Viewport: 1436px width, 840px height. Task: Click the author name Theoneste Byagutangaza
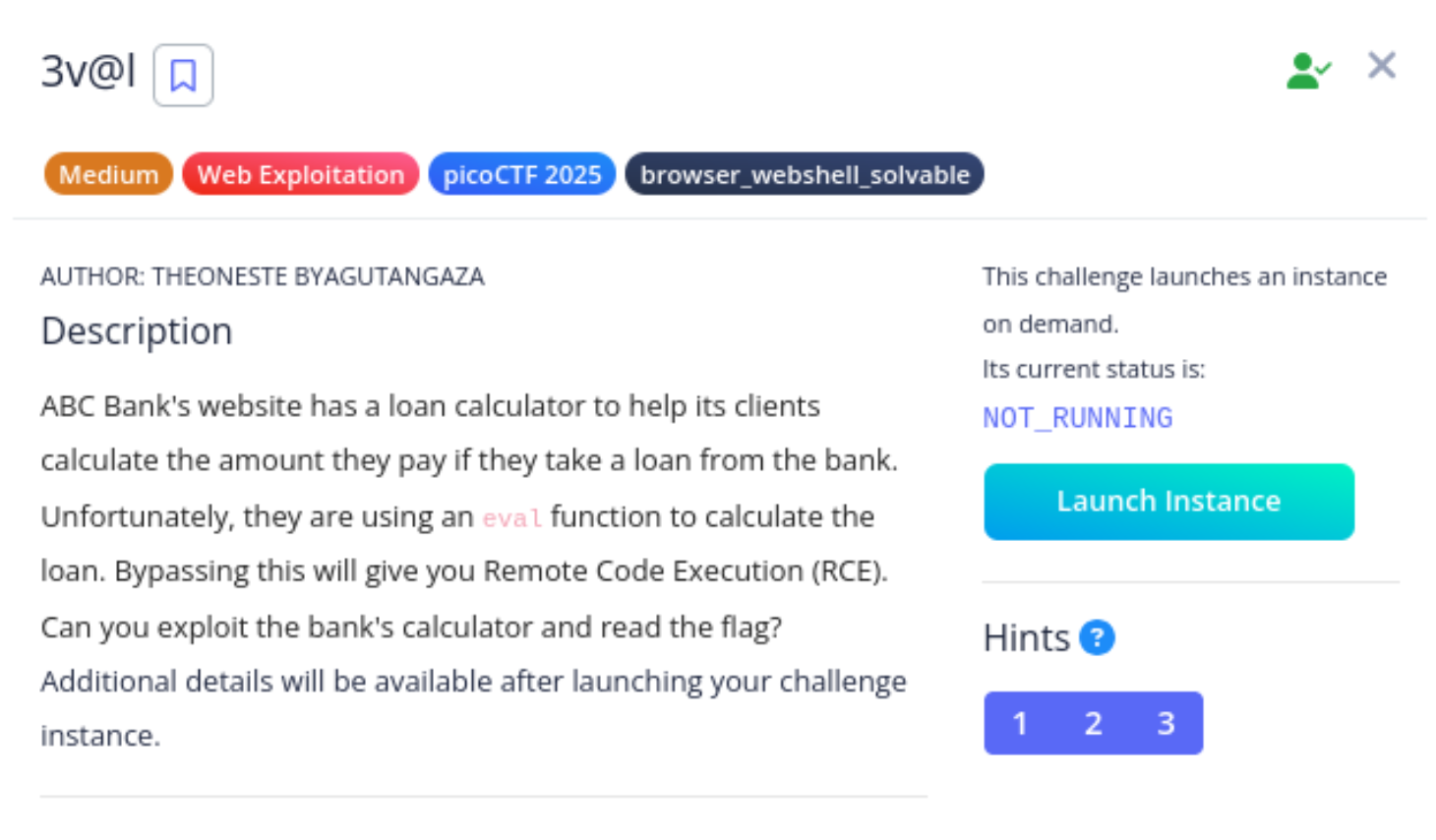(x=318, y=276)
